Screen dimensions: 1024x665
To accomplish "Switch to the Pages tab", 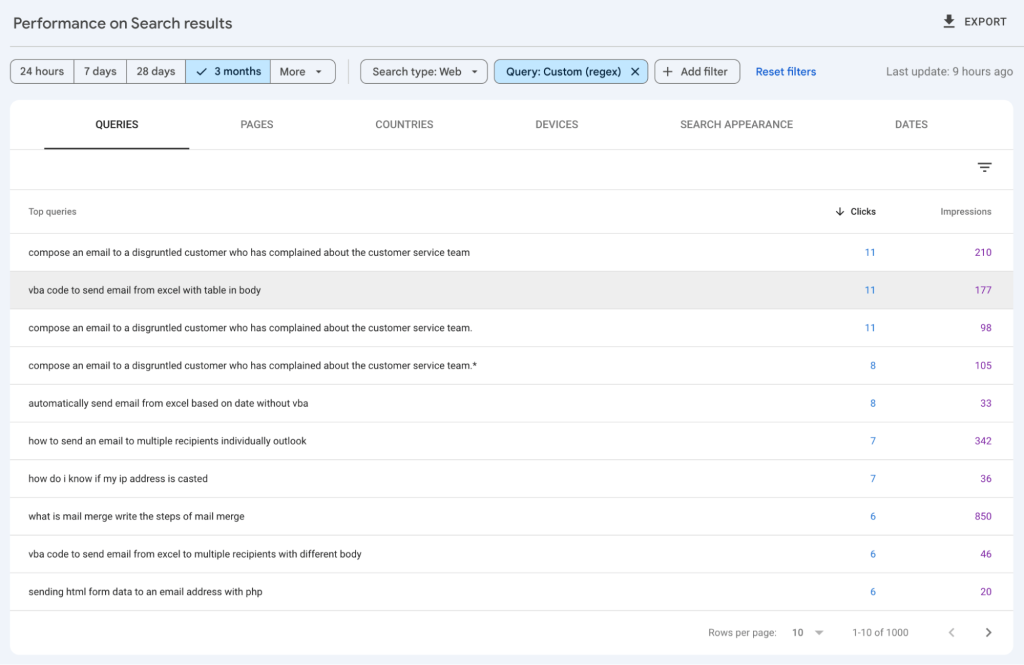I will (x=257, y=125).
